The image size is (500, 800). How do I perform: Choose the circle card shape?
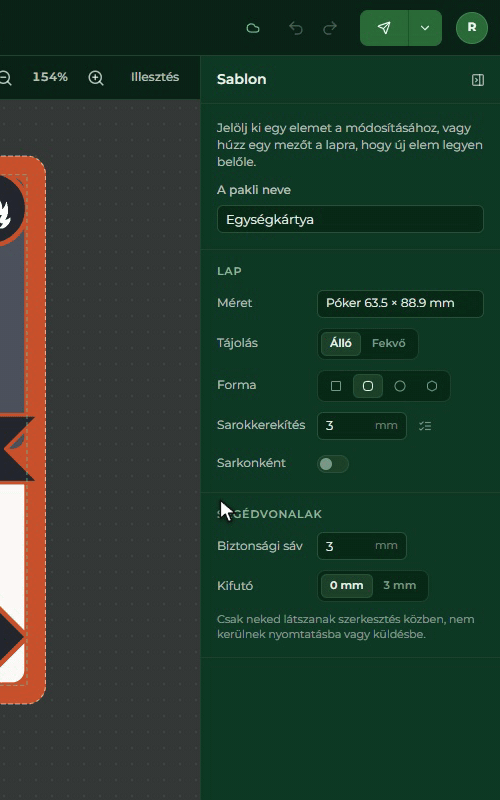tap(400, 386)
